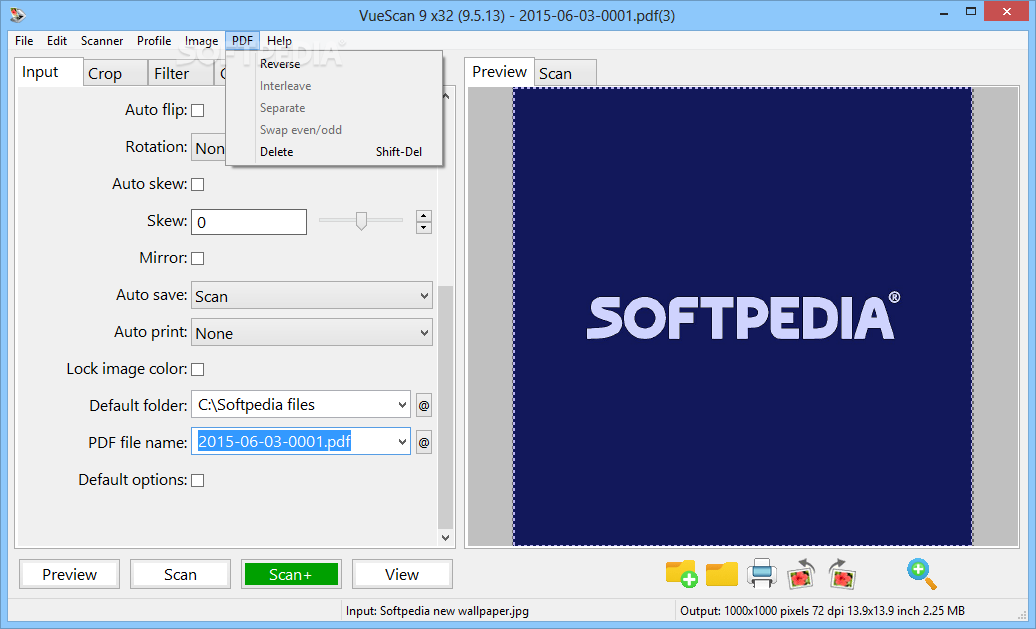This screenshot has width=1036, height=629.
Task: Open the File menu
Action: pos(24,41)
